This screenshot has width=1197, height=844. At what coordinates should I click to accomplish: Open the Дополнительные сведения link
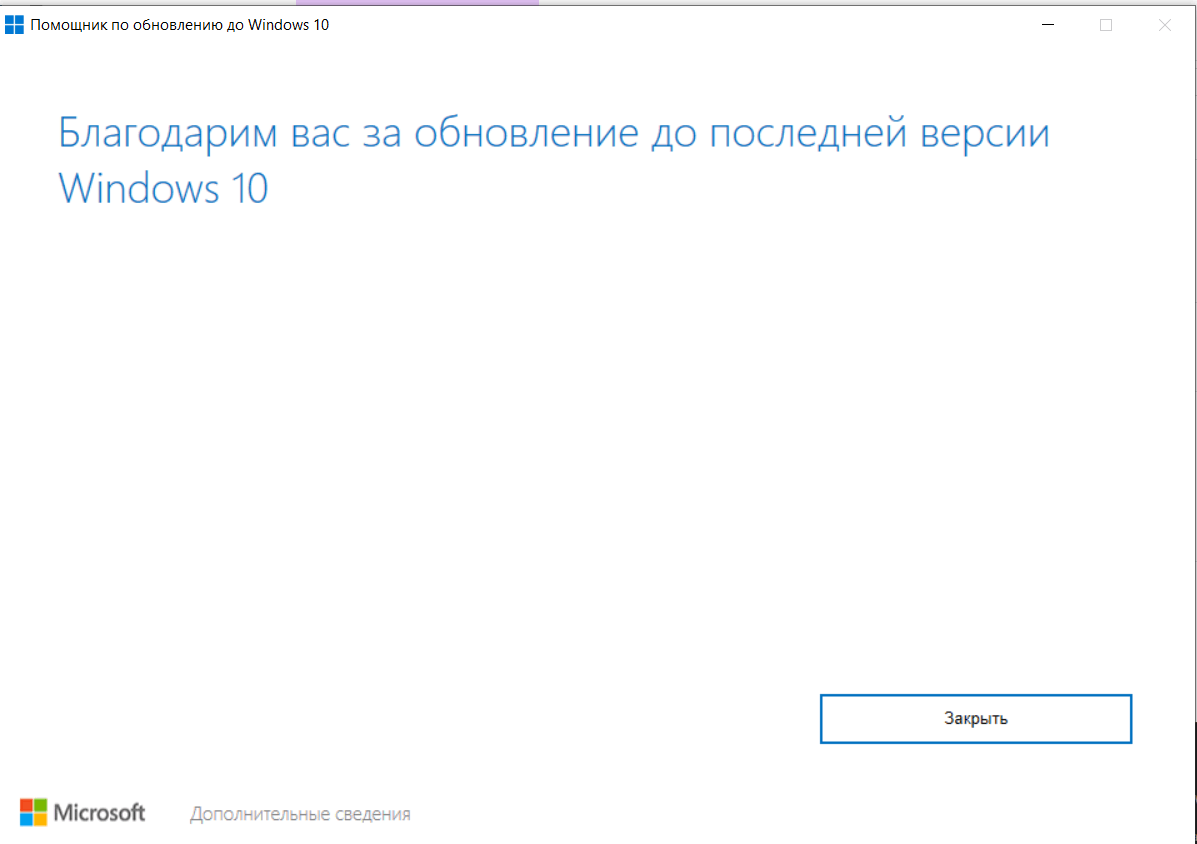(x=300, y=814)
